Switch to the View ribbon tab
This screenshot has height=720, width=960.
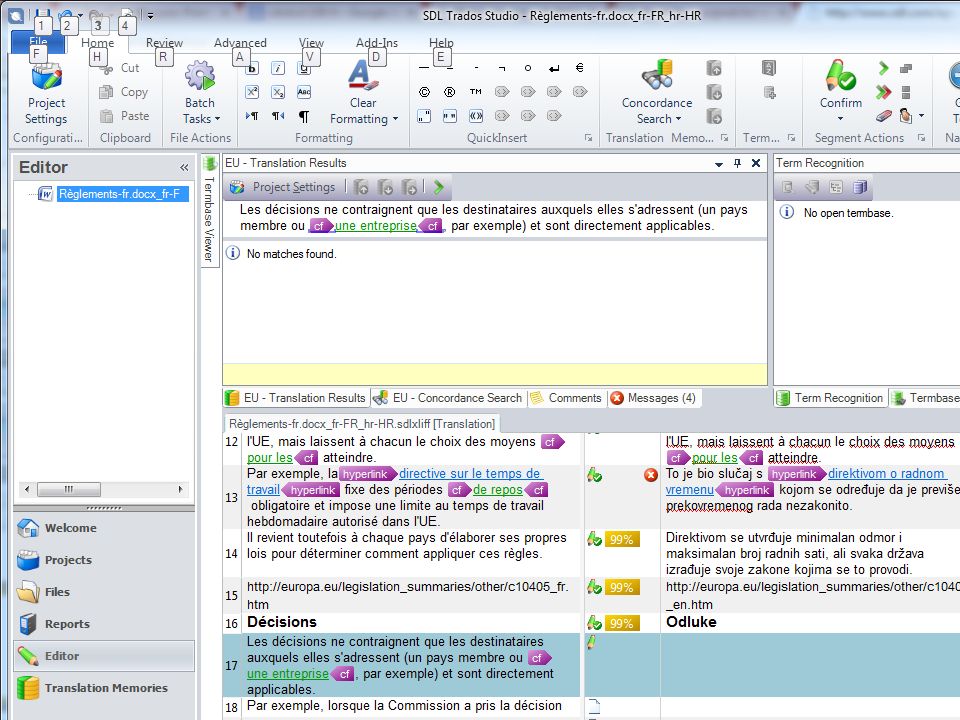pos(311,43)
